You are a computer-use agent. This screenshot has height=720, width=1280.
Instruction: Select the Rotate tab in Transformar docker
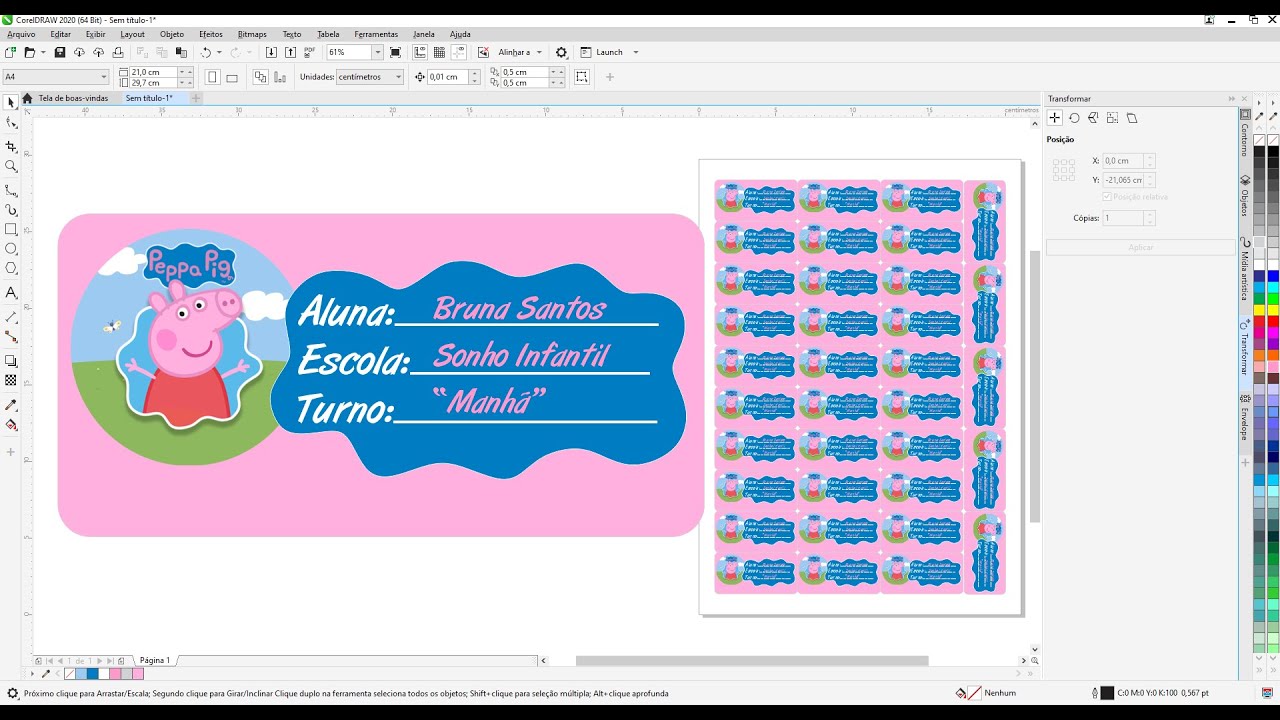[x=1074, y=118]
